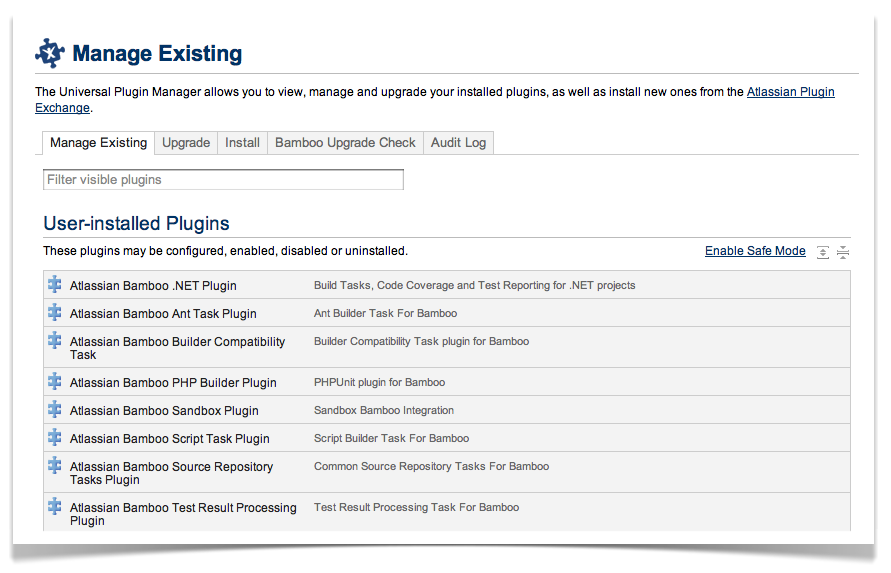Image resolution: width=891 pixels, height=573 pixels.
Task: Click 'Test Result Processing Task For Bamboo' text
Action: (x=416, y=507)
